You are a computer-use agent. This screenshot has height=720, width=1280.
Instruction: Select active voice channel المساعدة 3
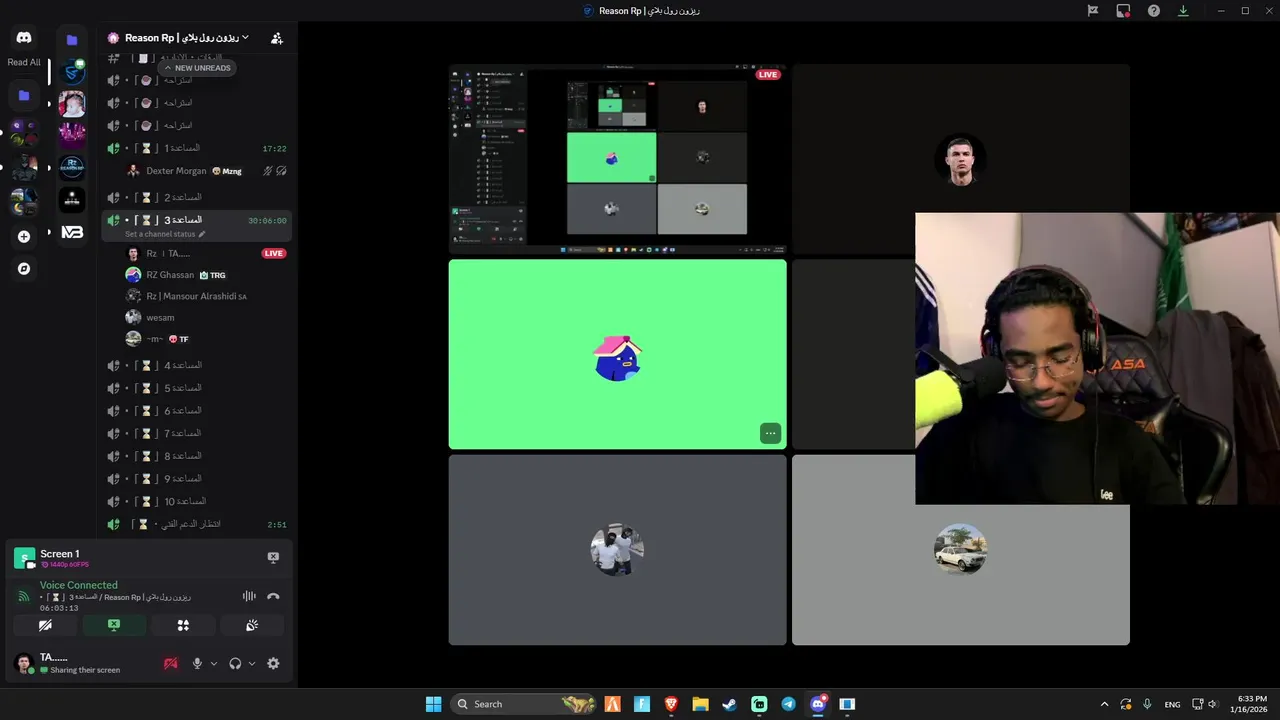tap(197, 220)
